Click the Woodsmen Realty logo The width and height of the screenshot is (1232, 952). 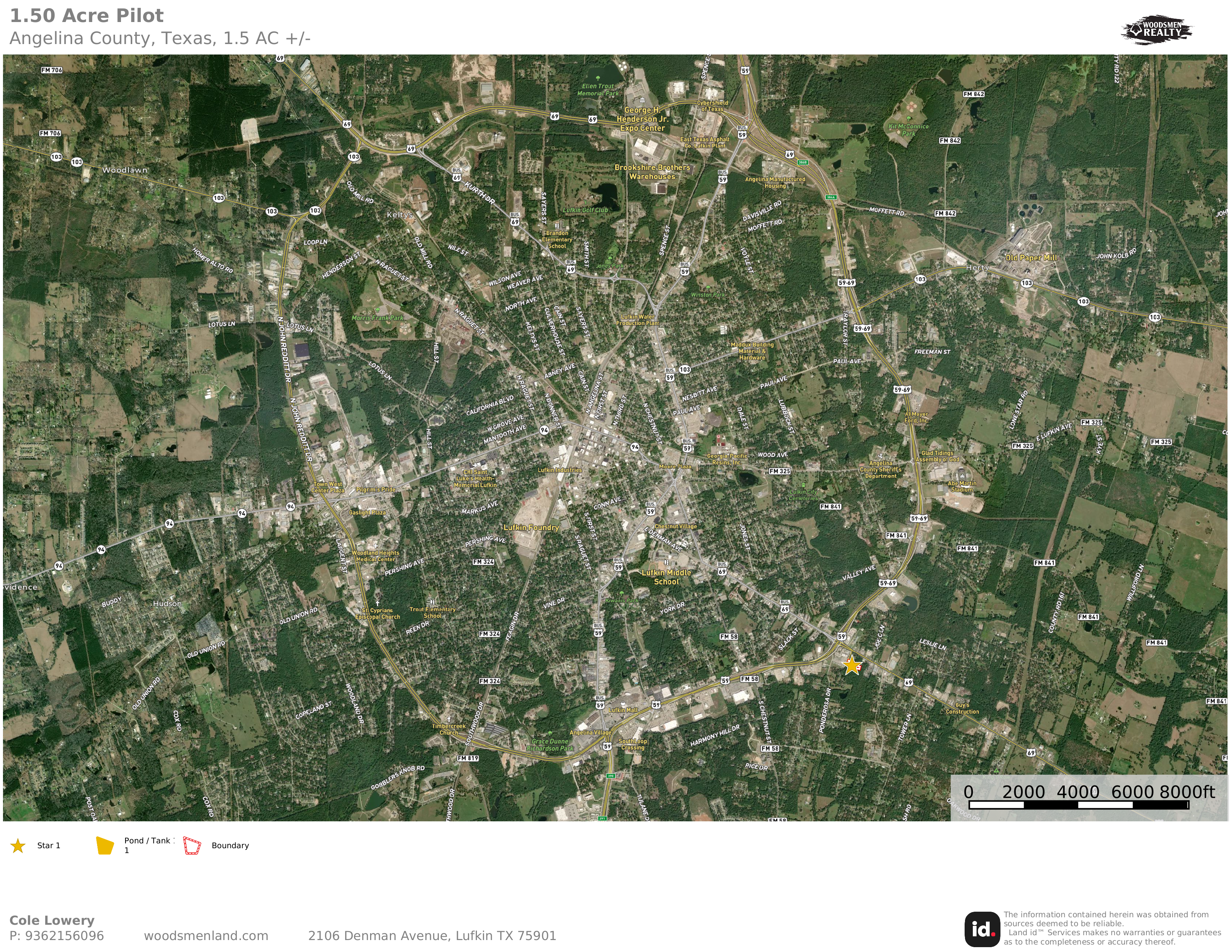(x=1157, y=29)
